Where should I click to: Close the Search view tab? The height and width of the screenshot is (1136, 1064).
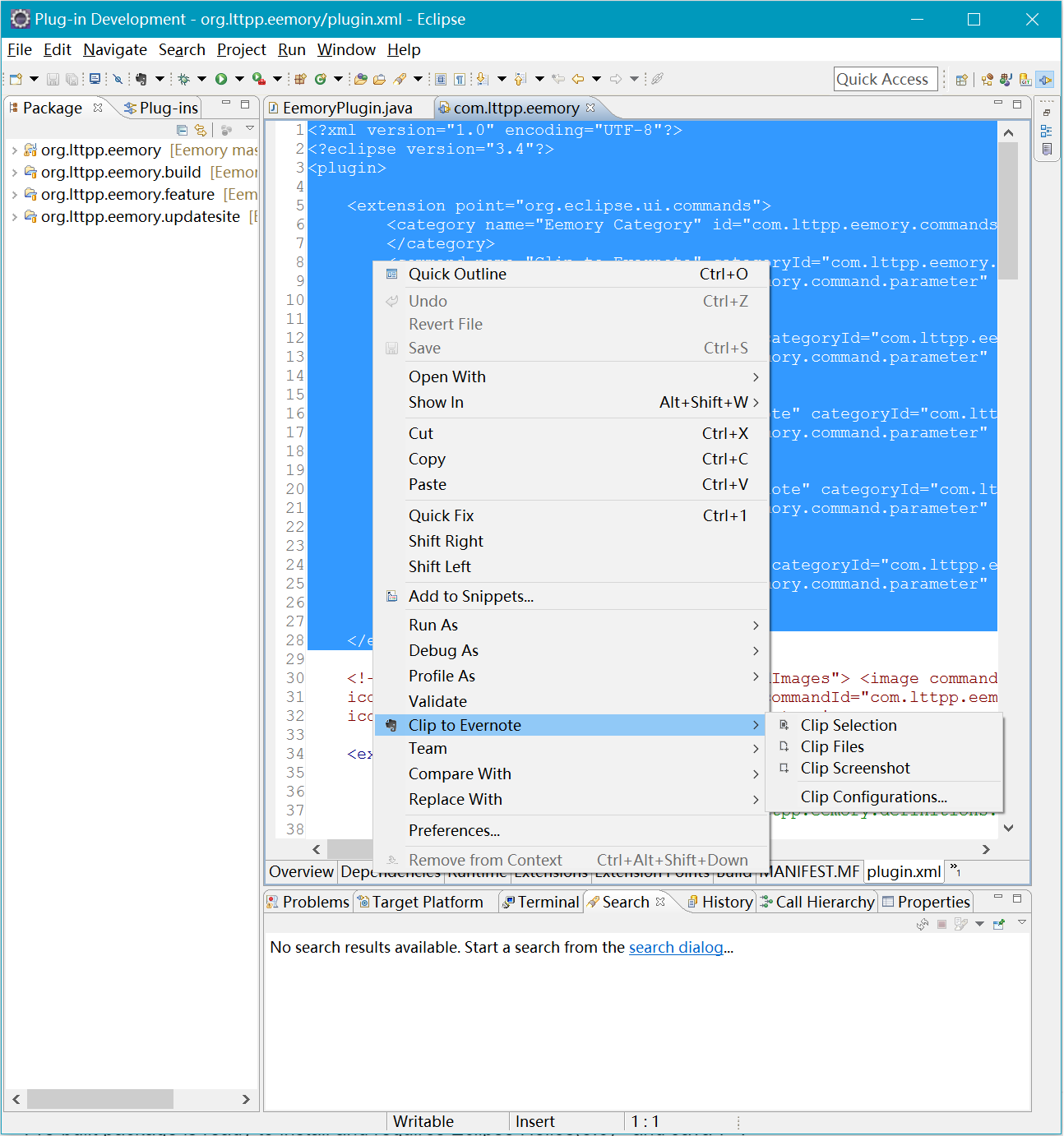660,902
